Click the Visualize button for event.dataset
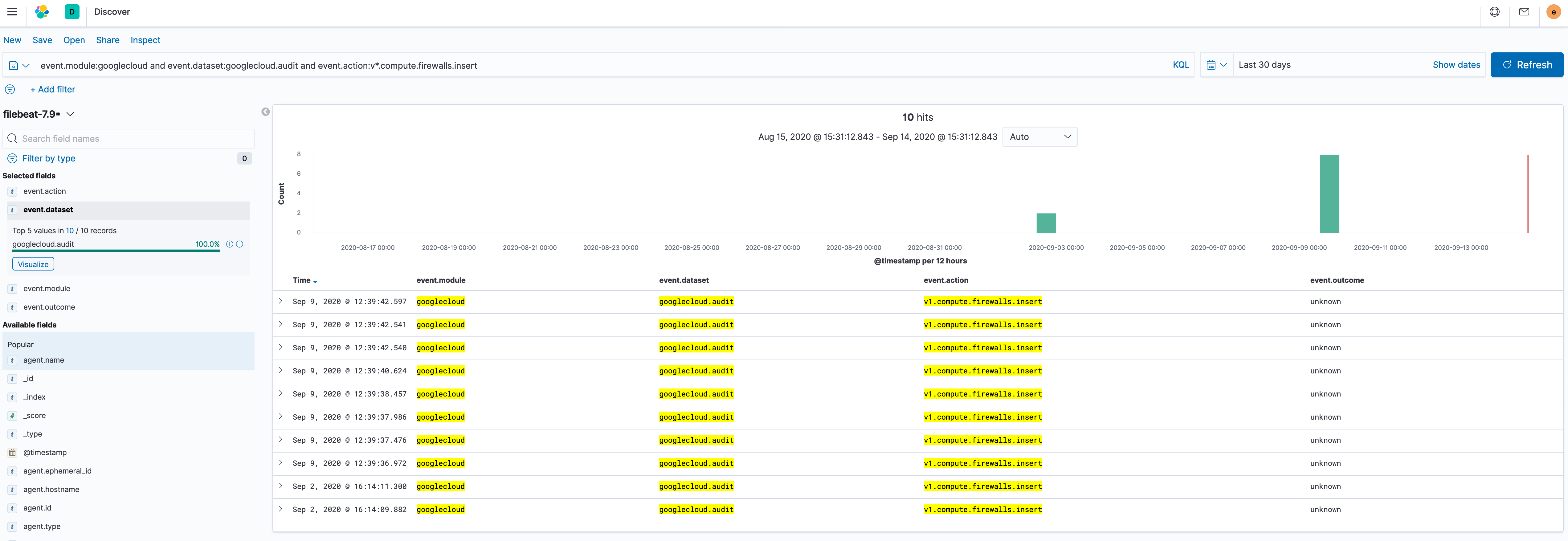This screenshot has width=1568, height=541. point(33,263)
